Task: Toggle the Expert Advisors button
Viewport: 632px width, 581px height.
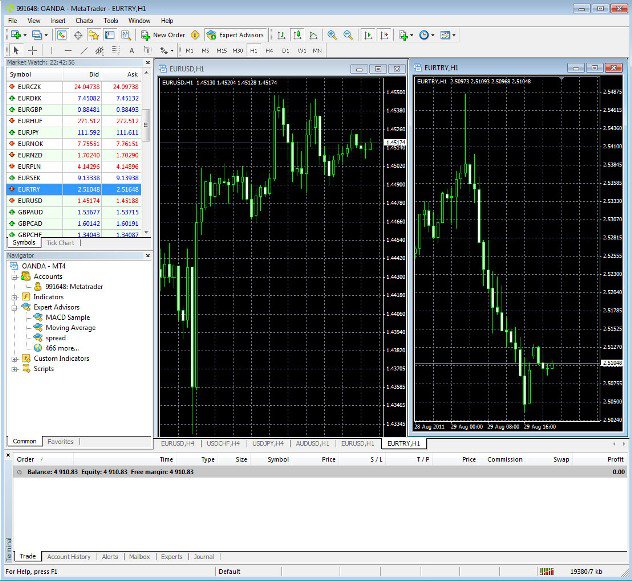Action: click(x=235, y=35)
